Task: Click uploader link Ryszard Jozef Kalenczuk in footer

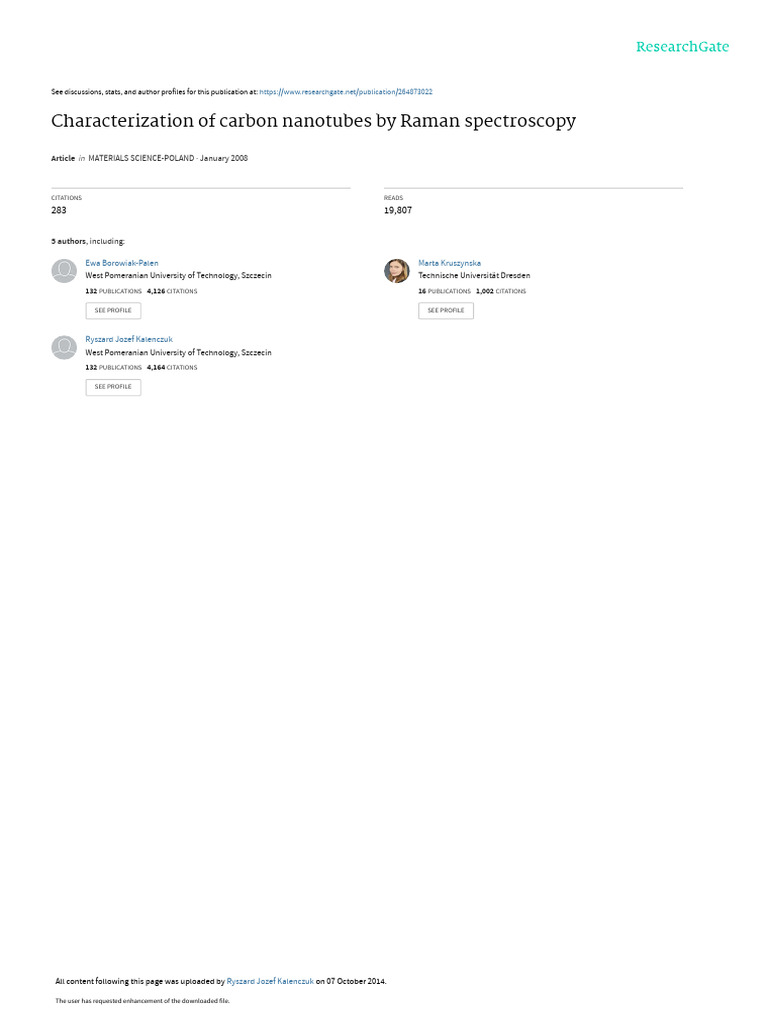Action: click(x=270, y=981)
